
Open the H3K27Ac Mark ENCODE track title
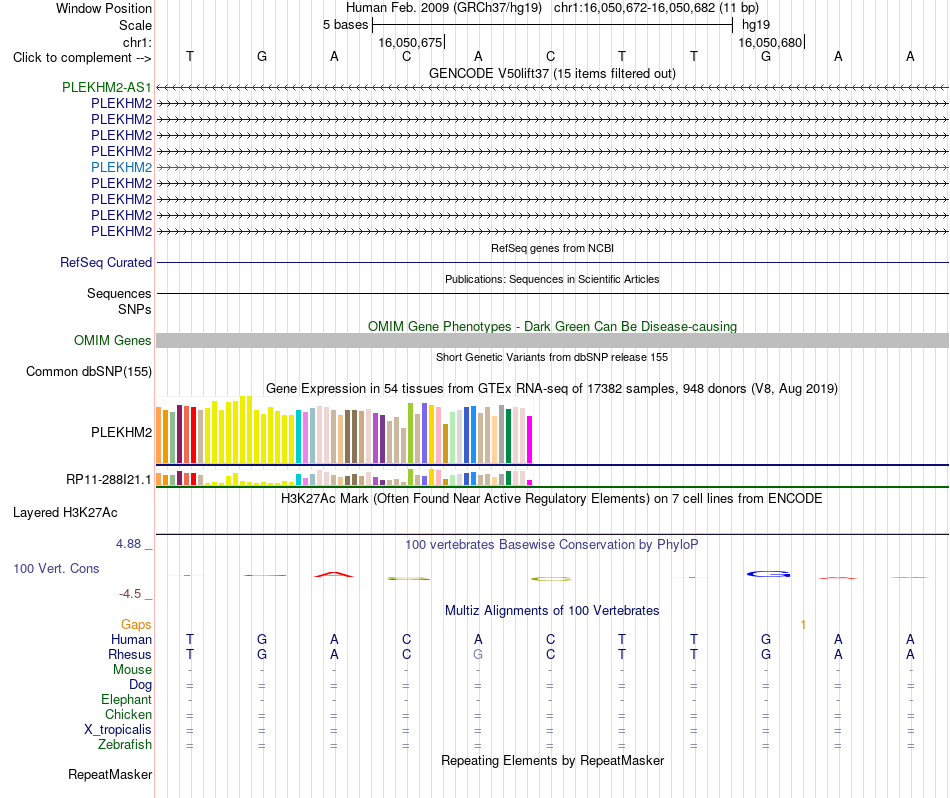[x=552, y=499]
